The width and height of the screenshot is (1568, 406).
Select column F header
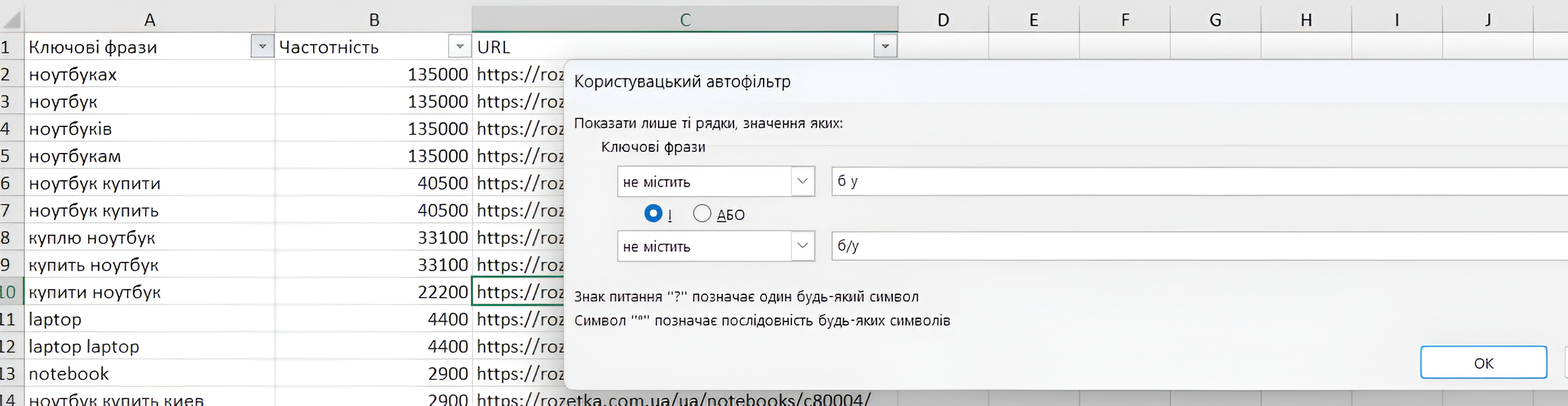point(1125,19)
